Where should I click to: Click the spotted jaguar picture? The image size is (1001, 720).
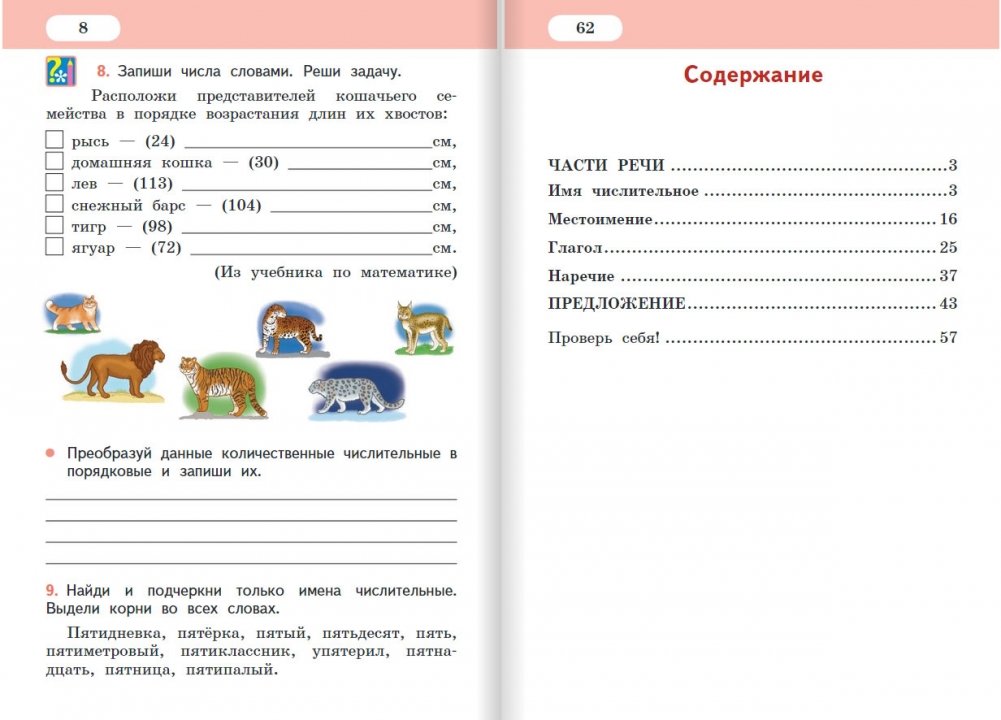(x=288, y=329)
